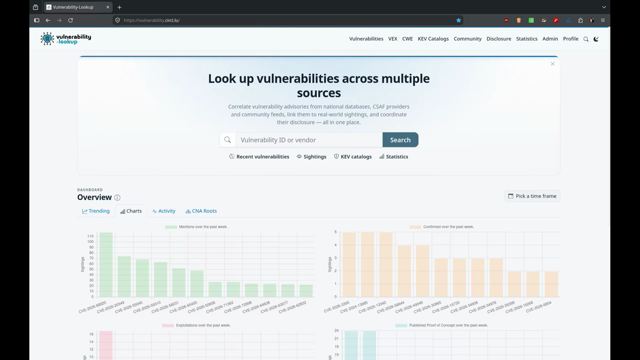This screenshot has height=360, width=640.
Task: Click the address bar URL
Action: click(x=151, y=20)
